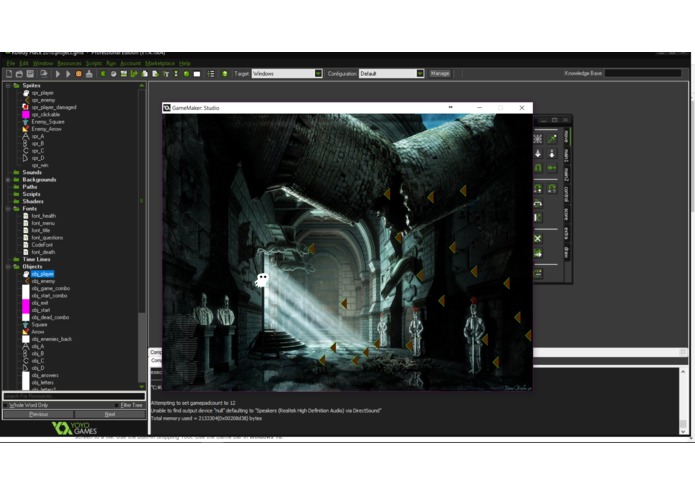695x494 pixels.
Task: Click the green Run game play arrow
Action: [57, 74]
